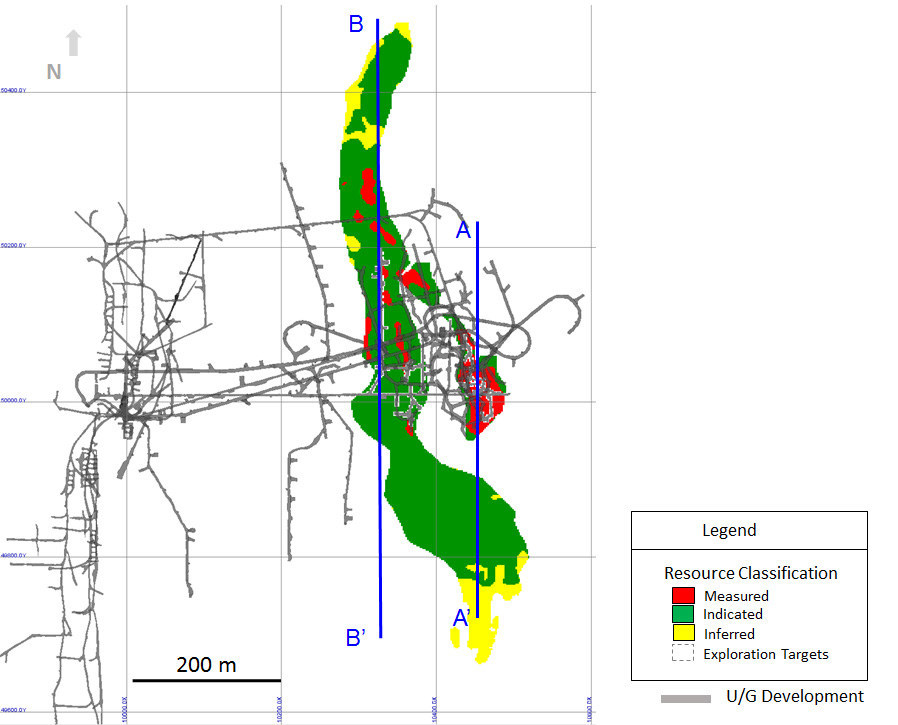The height and width of the screenshot is (725, 898).
Task: Select the U/G Development label
Action: 795,696
